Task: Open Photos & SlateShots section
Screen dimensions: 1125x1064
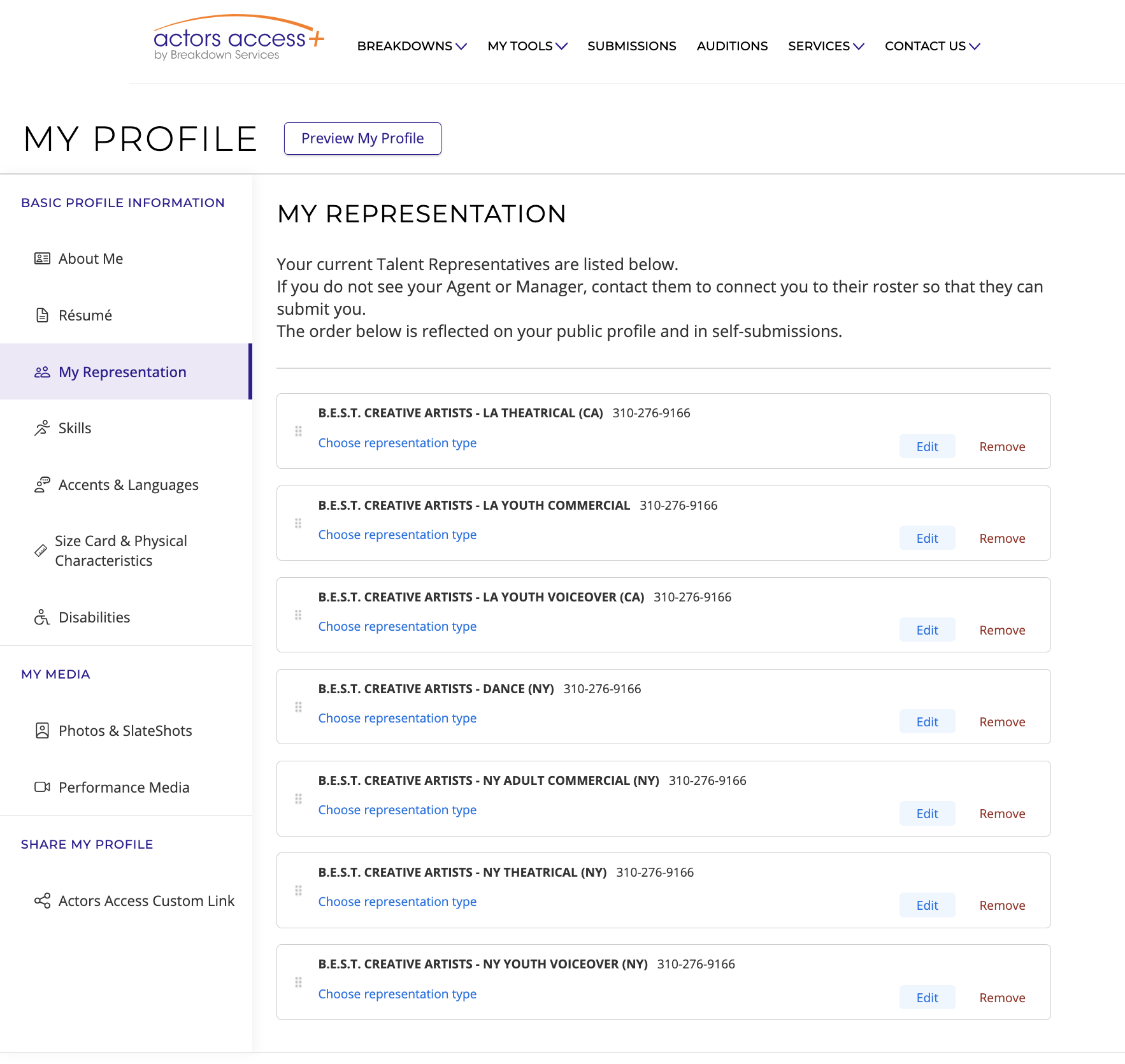Action: pyautogui.click(x=126, y=731)
